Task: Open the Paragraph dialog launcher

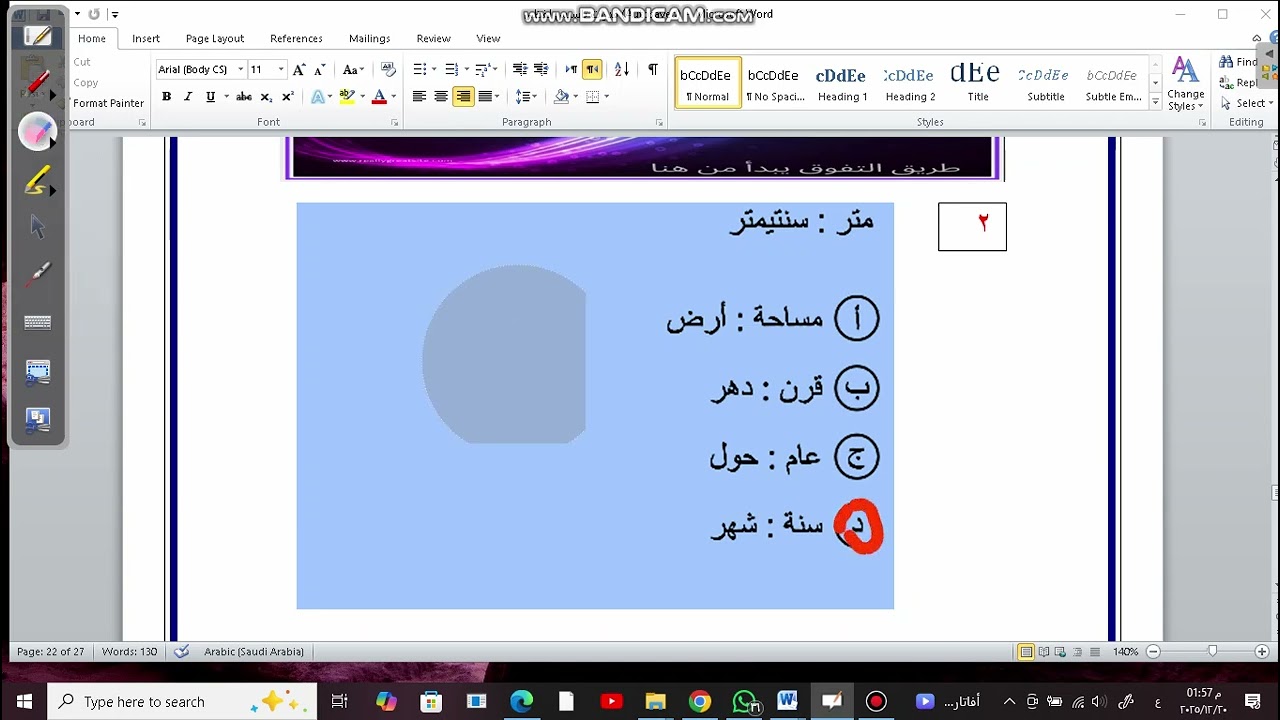Action: point(659,122)
